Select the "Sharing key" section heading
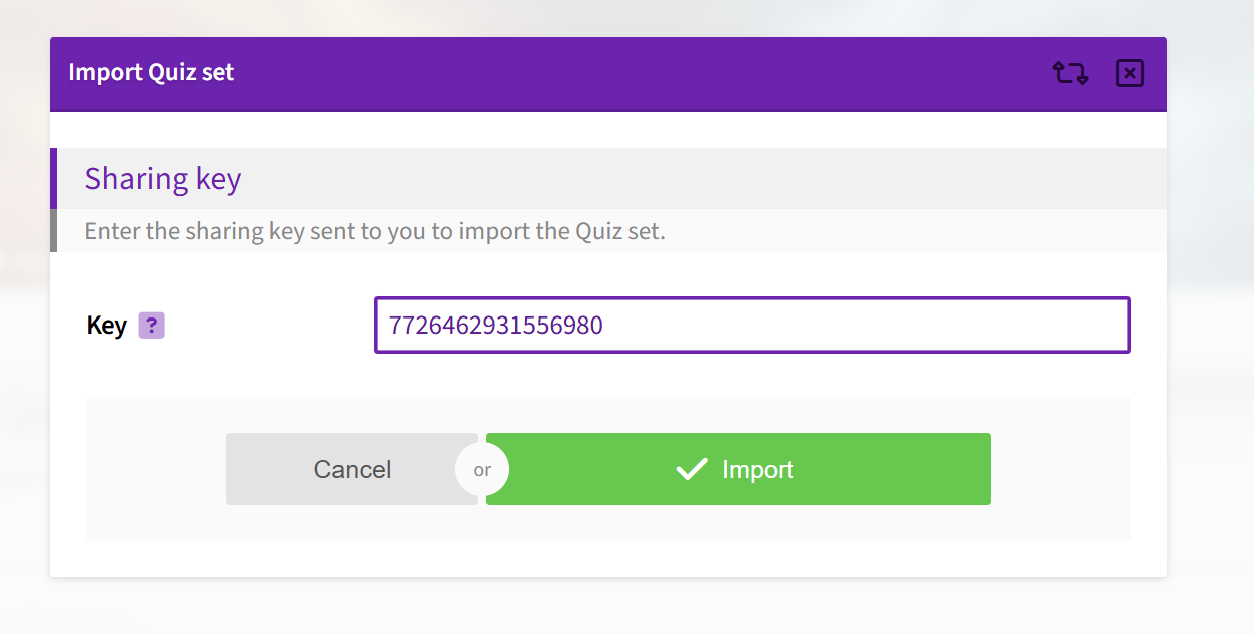This screenshot has height=634, width=1254. click(163, 179)
